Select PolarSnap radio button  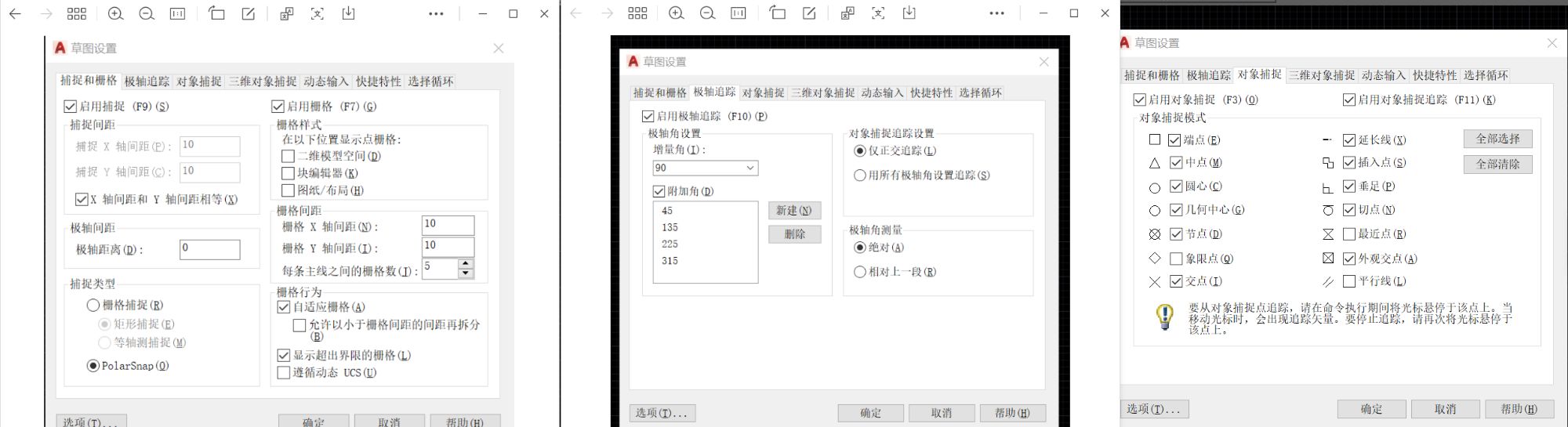click(x=93, y=366)
